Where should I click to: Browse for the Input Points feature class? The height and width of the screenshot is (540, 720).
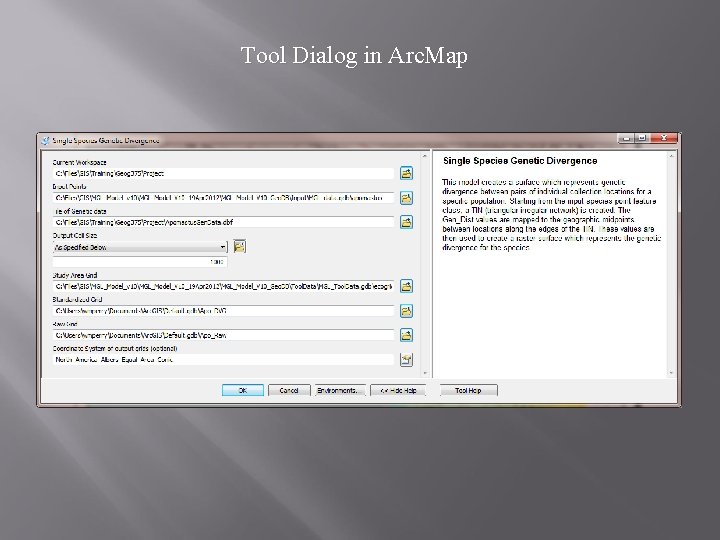tap(406, 198)
